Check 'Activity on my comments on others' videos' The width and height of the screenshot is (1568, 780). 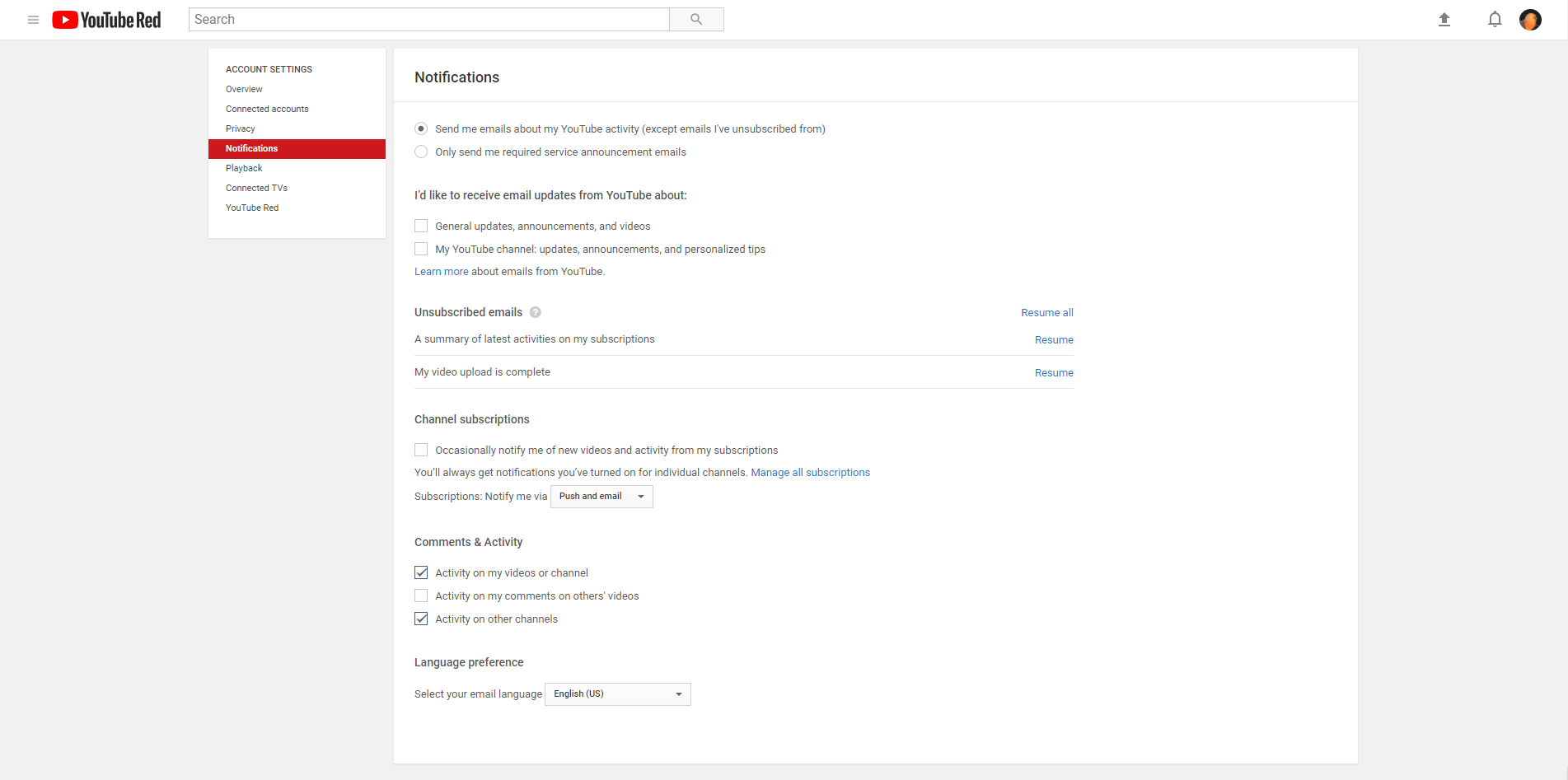pyautogui.click(x=421, y=596)
